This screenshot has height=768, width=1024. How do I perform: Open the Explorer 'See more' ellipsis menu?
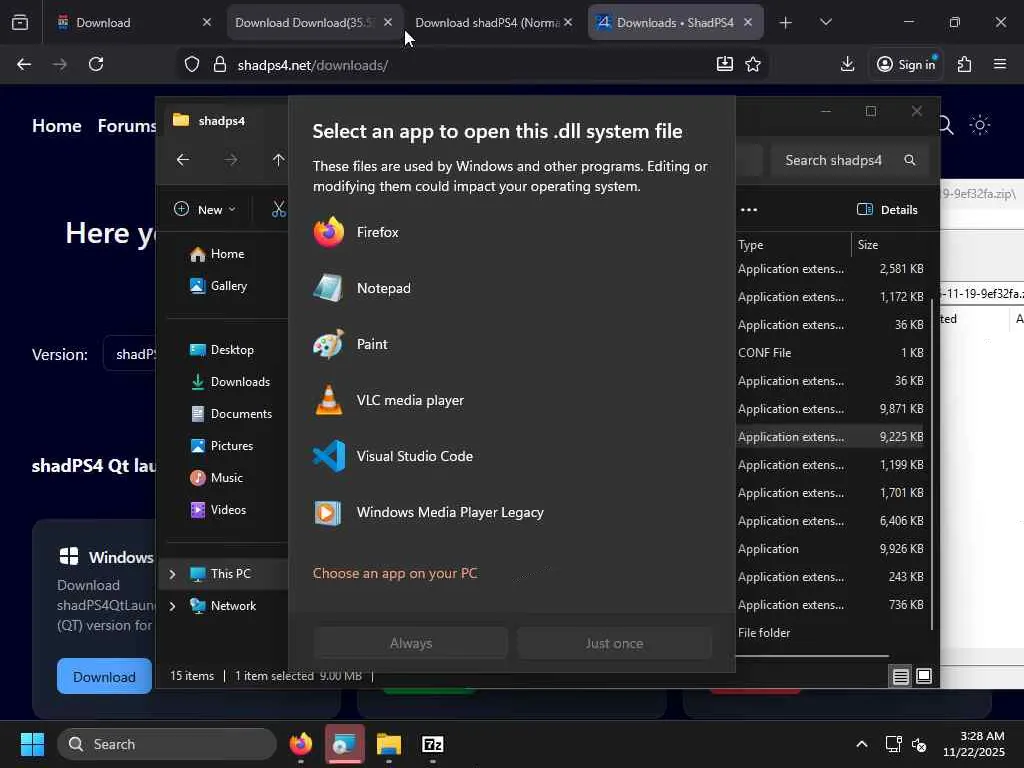(749, 210)
